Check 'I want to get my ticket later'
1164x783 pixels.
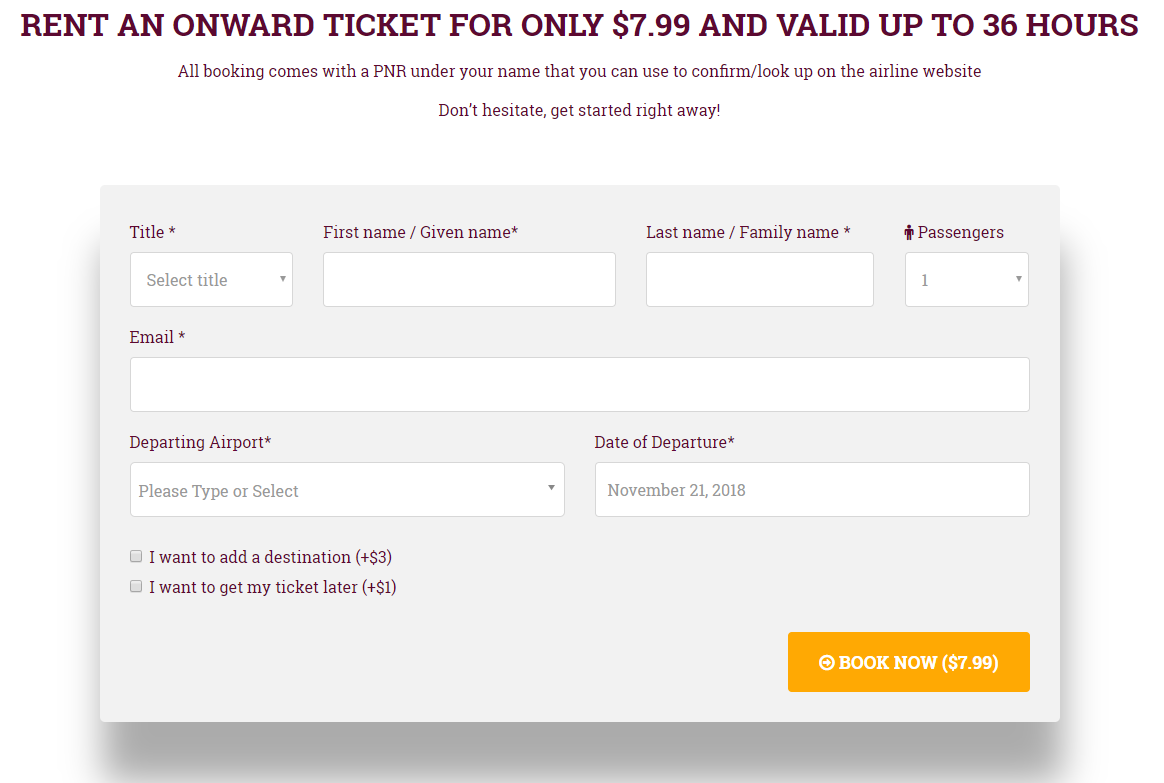coord(136,586)
